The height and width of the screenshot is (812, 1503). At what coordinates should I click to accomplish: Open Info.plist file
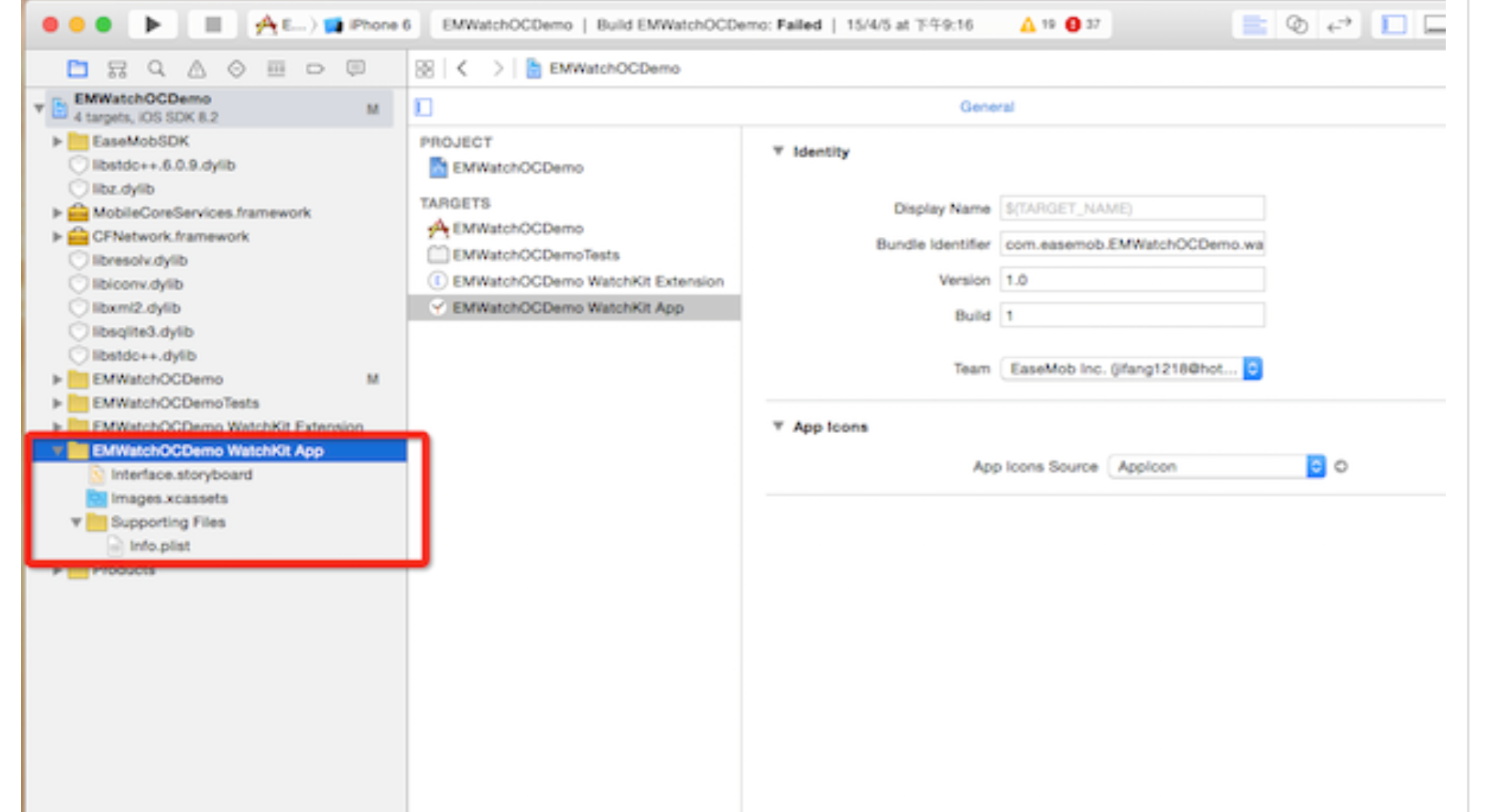tap(159, 546)
